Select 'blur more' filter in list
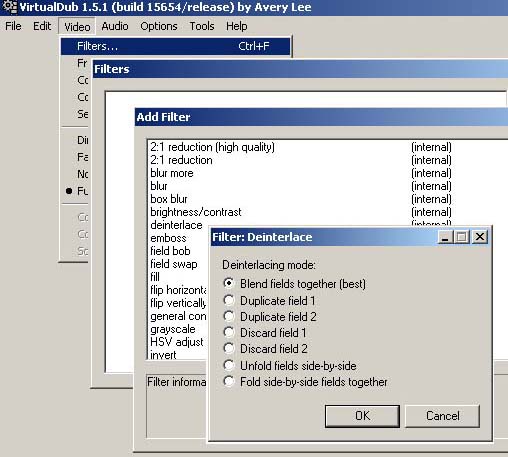508x457 pixels. [x=327, y=173]
